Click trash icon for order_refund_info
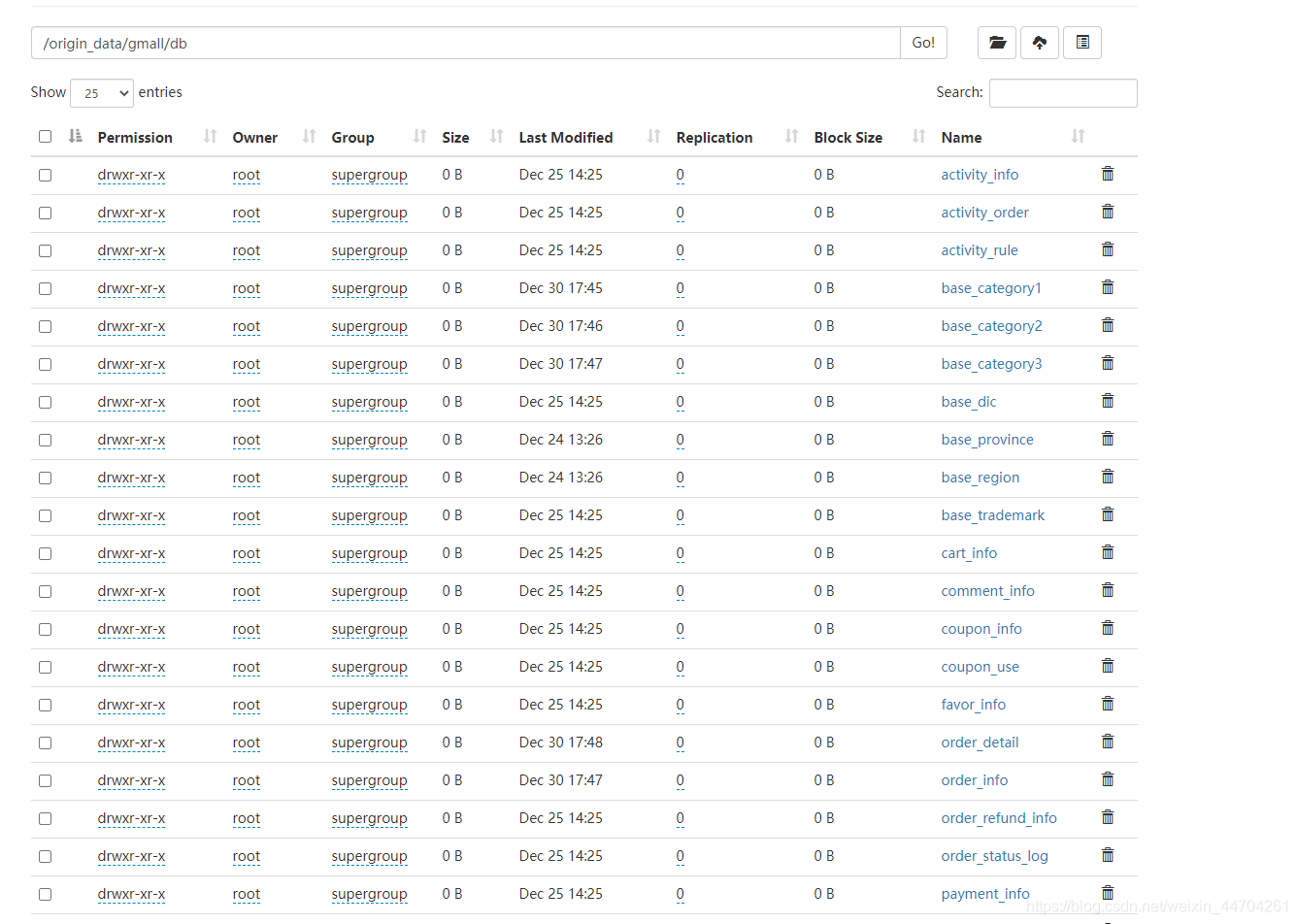 (x=1108, y=817)
